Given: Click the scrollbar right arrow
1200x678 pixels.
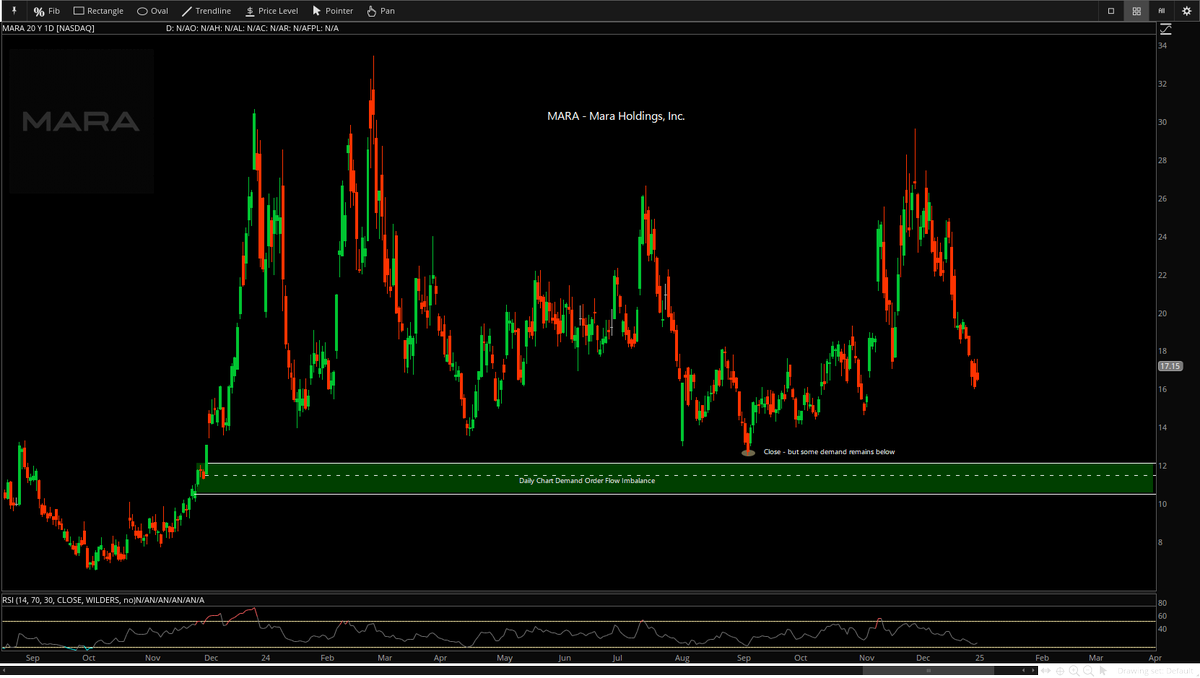Looking at the screenshot, I should pos(1035,671).
